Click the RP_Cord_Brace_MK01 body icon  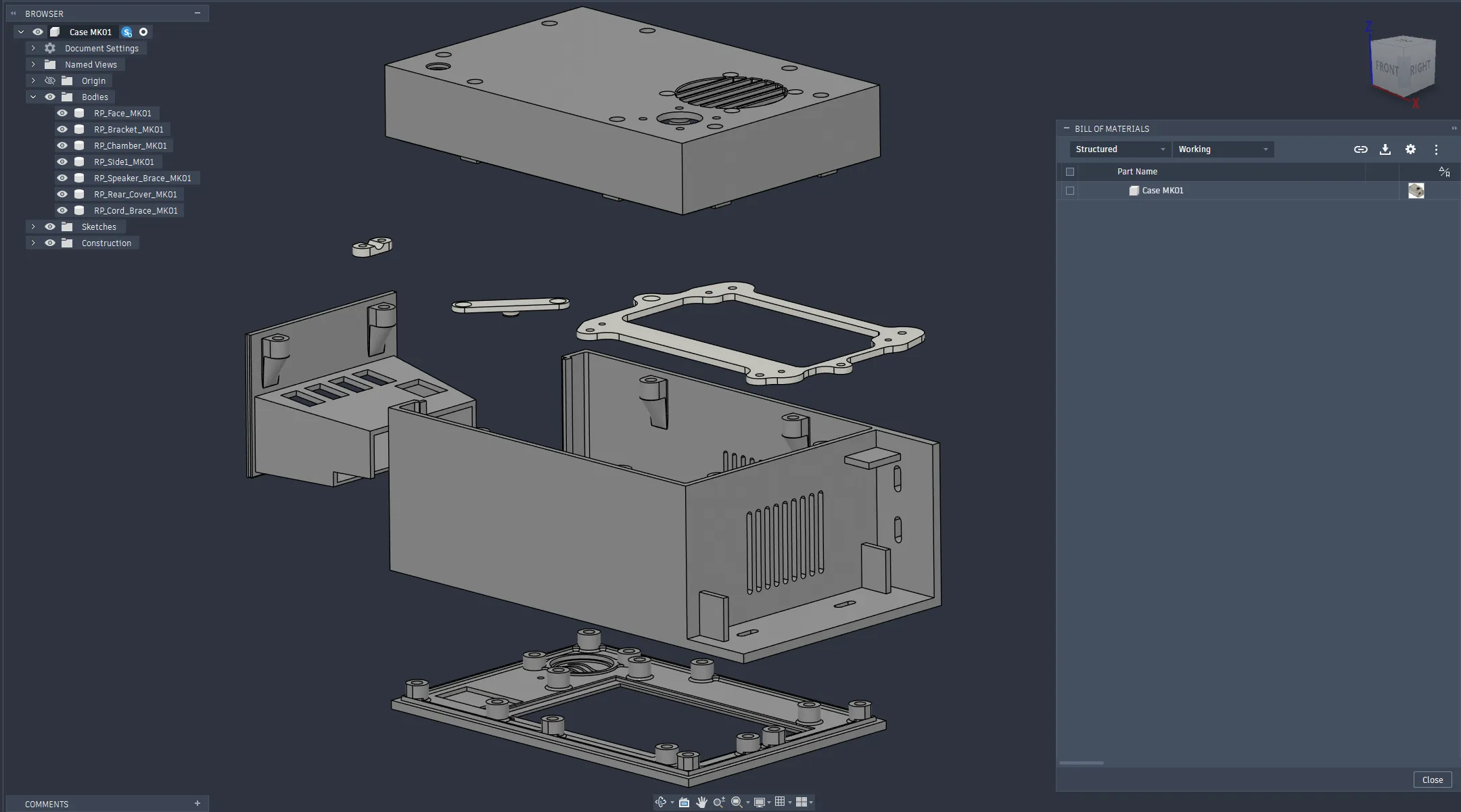pyautogui.click(x=79, y=210)
